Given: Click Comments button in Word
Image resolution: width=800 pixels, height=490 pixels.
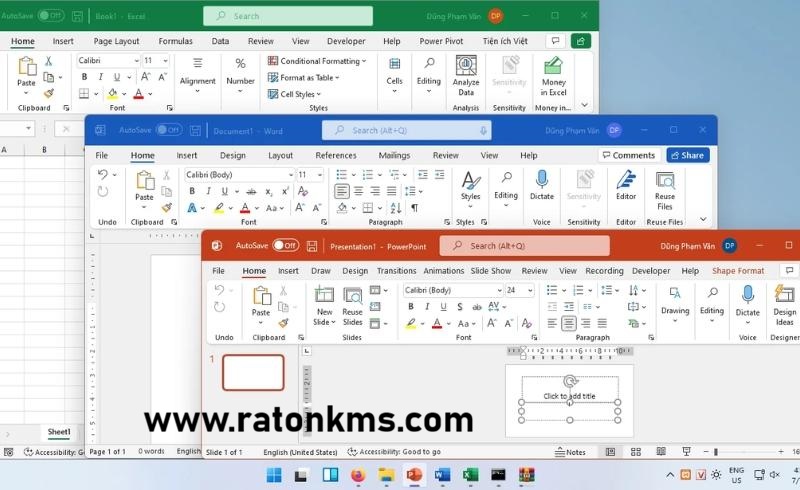Looking at the screenshot, I should [629, 155].
